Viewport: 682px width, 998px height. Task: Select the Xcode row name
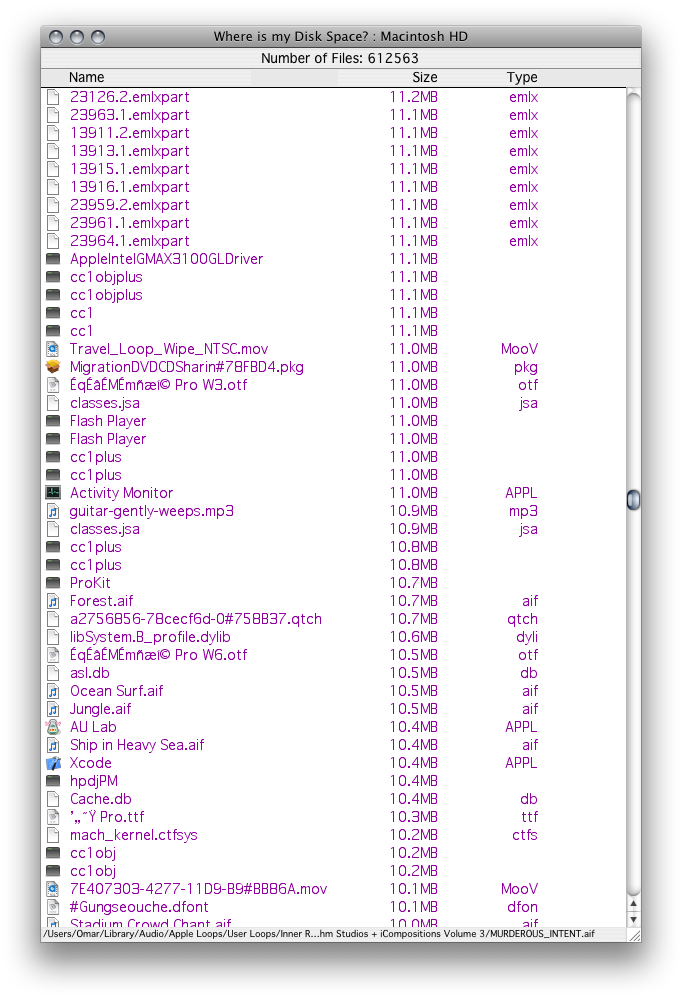pos(91,763)
